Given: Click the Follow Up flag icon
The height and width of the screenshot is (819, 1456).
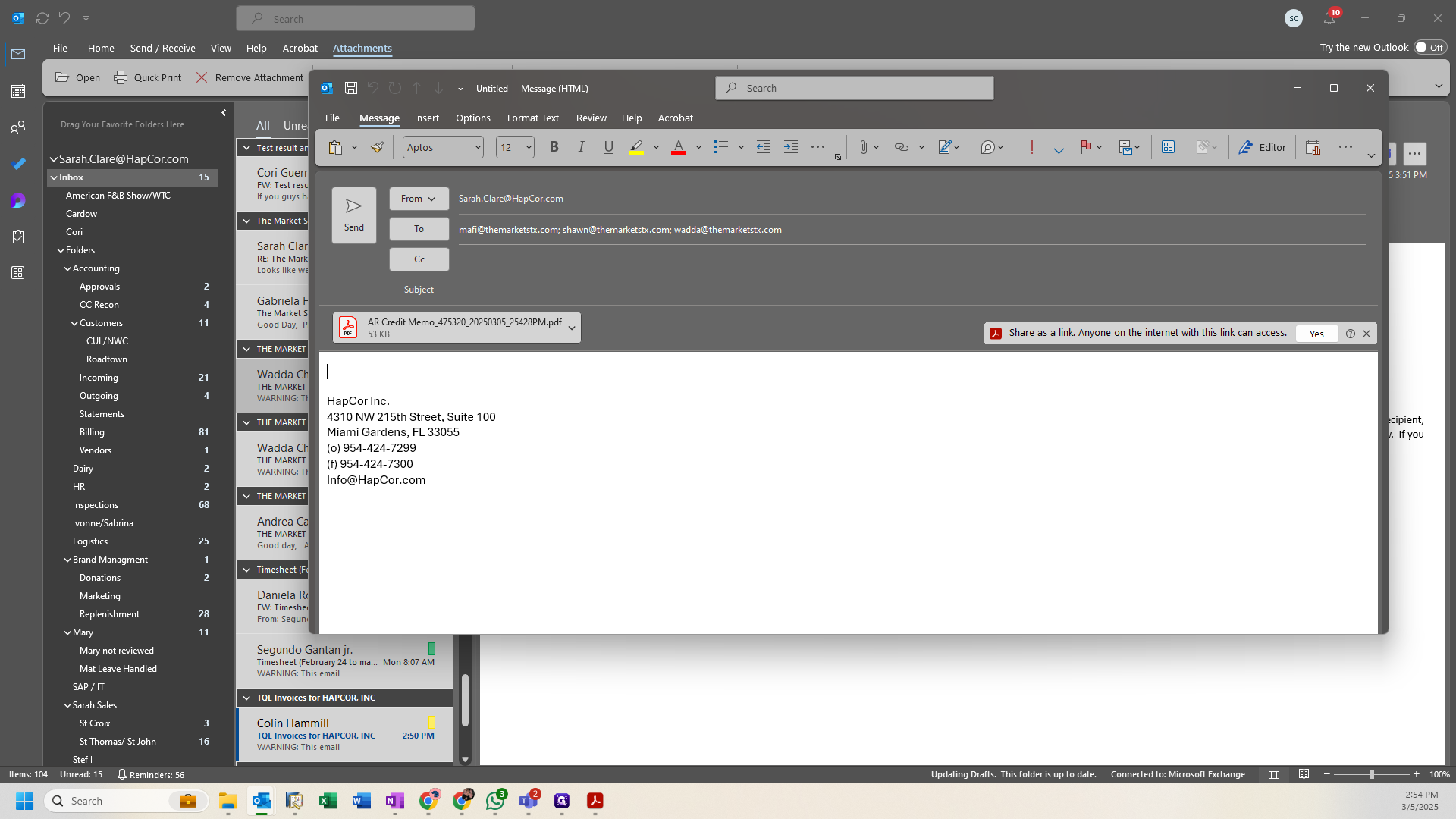Looking at the screenshot, I should (1086, 147).
